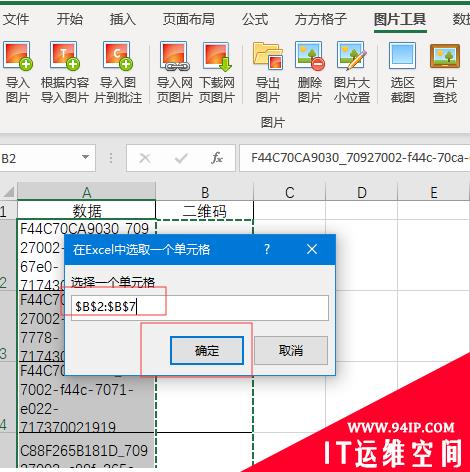Screen dimensions: 470x472
Task: Click the formula bar cancel X icon
Action: click(145, 158)
